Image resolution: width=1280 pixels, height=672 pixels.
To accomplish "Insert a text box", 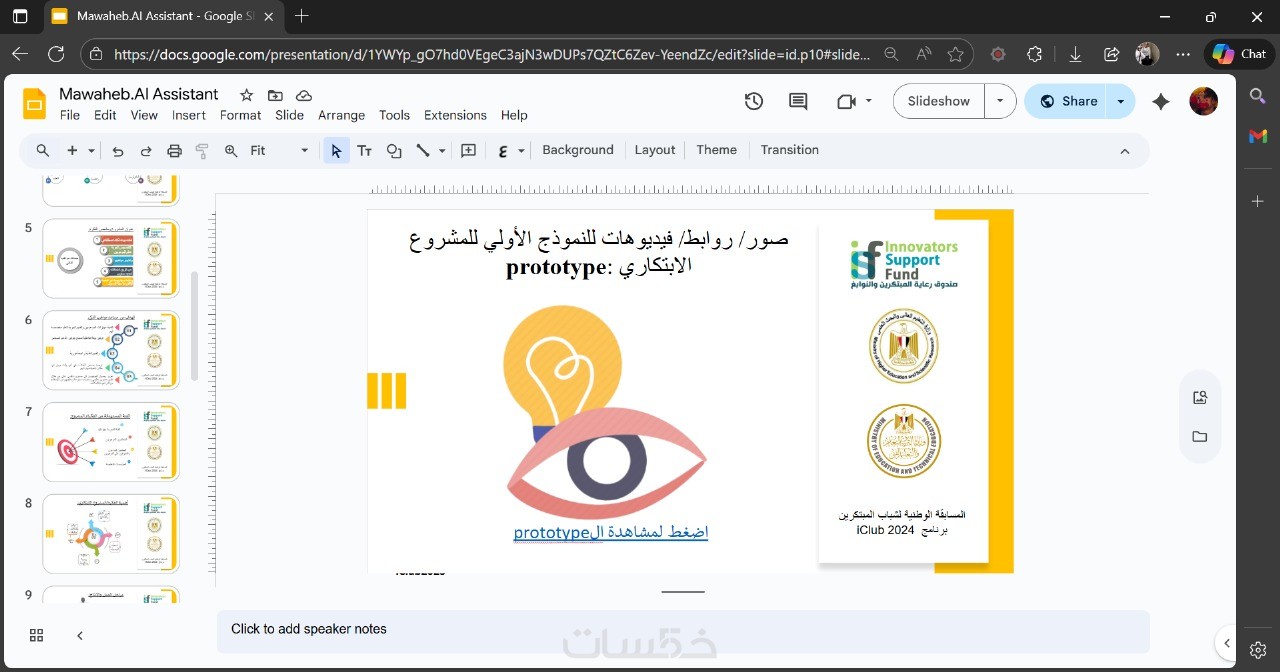I will point(365,151).
